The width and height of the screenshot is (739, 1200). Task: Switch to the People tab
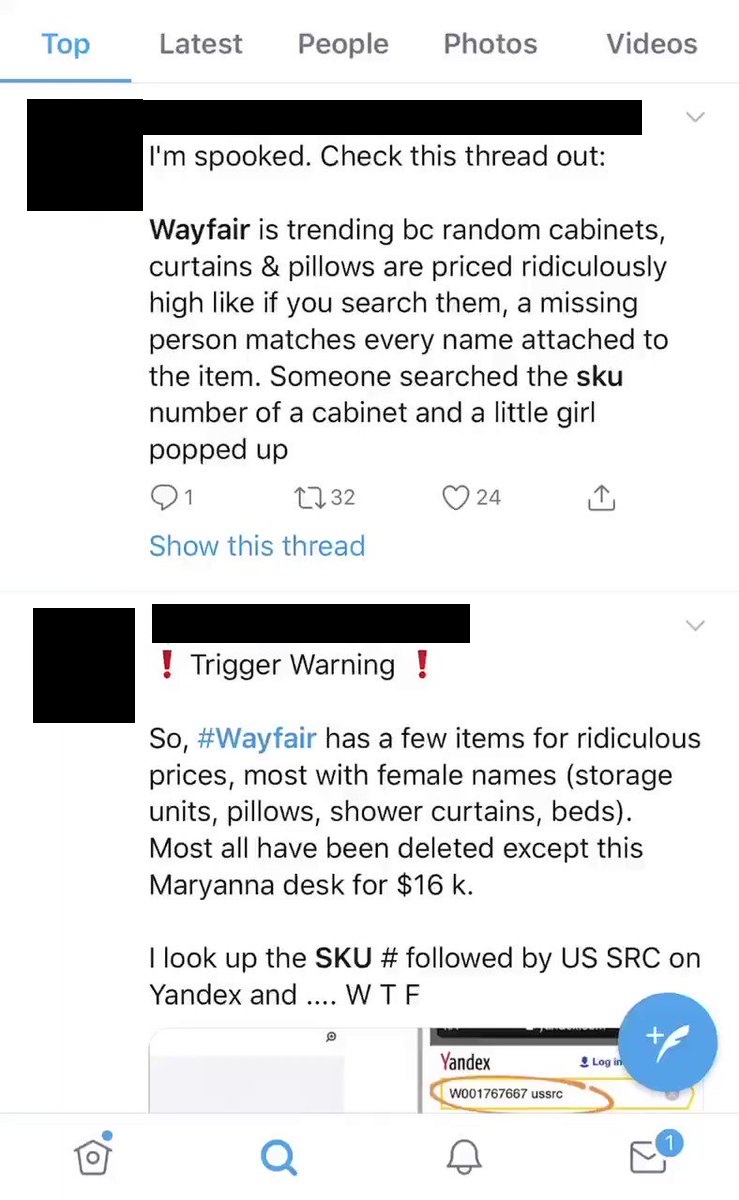[x=343, y=44]
